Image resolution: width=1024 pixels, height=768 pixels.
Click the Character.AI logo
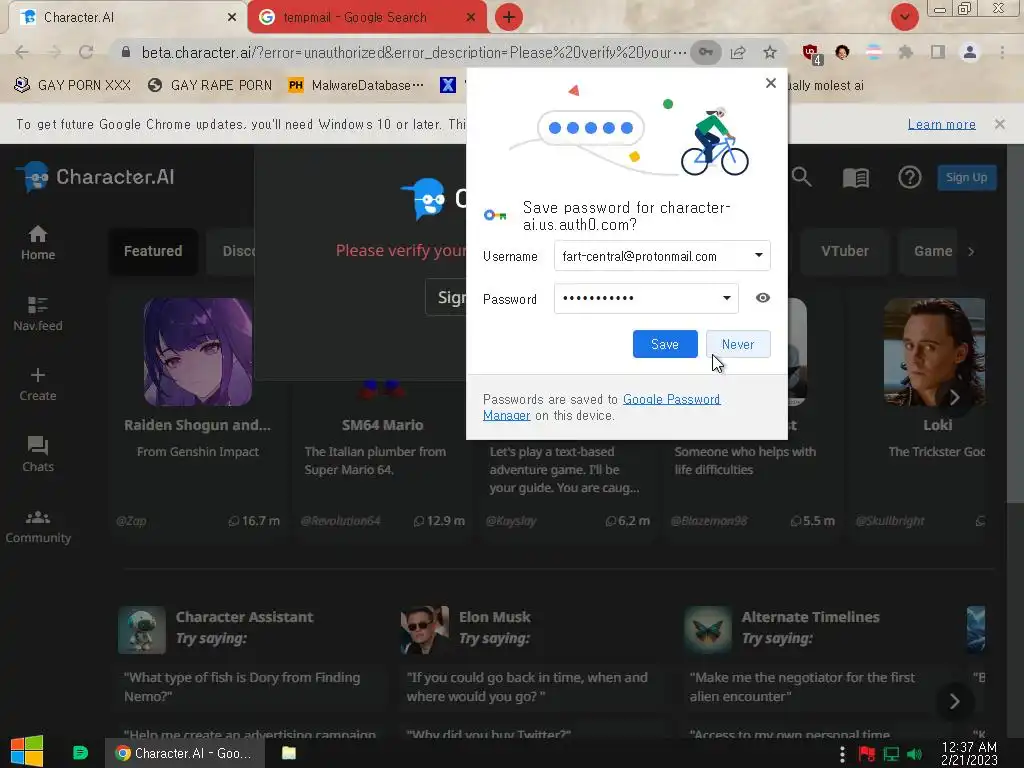[x=96, y=177]
